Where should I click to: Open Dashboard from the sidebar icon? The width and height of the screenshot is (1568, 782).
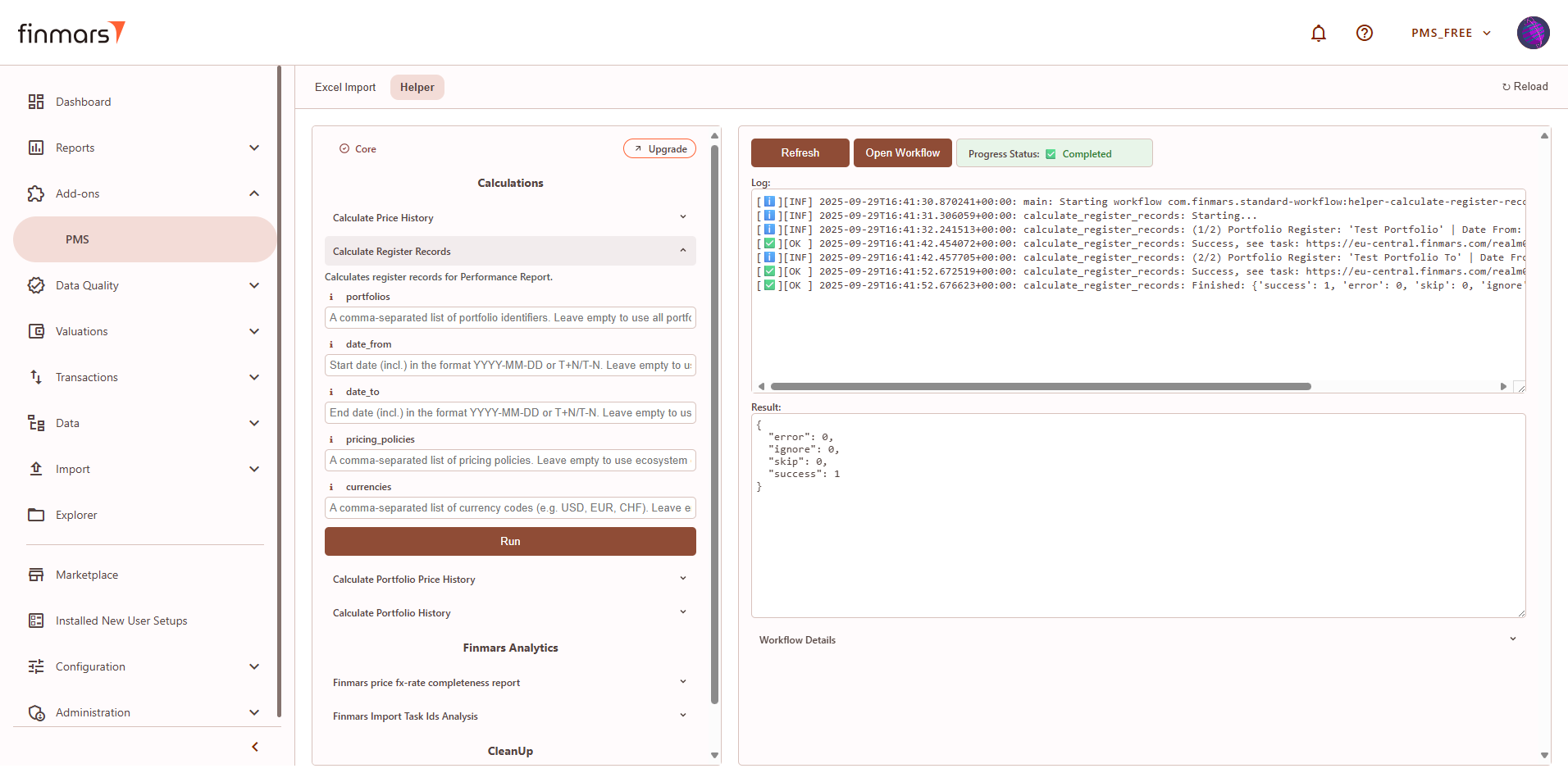coord(36,102)
